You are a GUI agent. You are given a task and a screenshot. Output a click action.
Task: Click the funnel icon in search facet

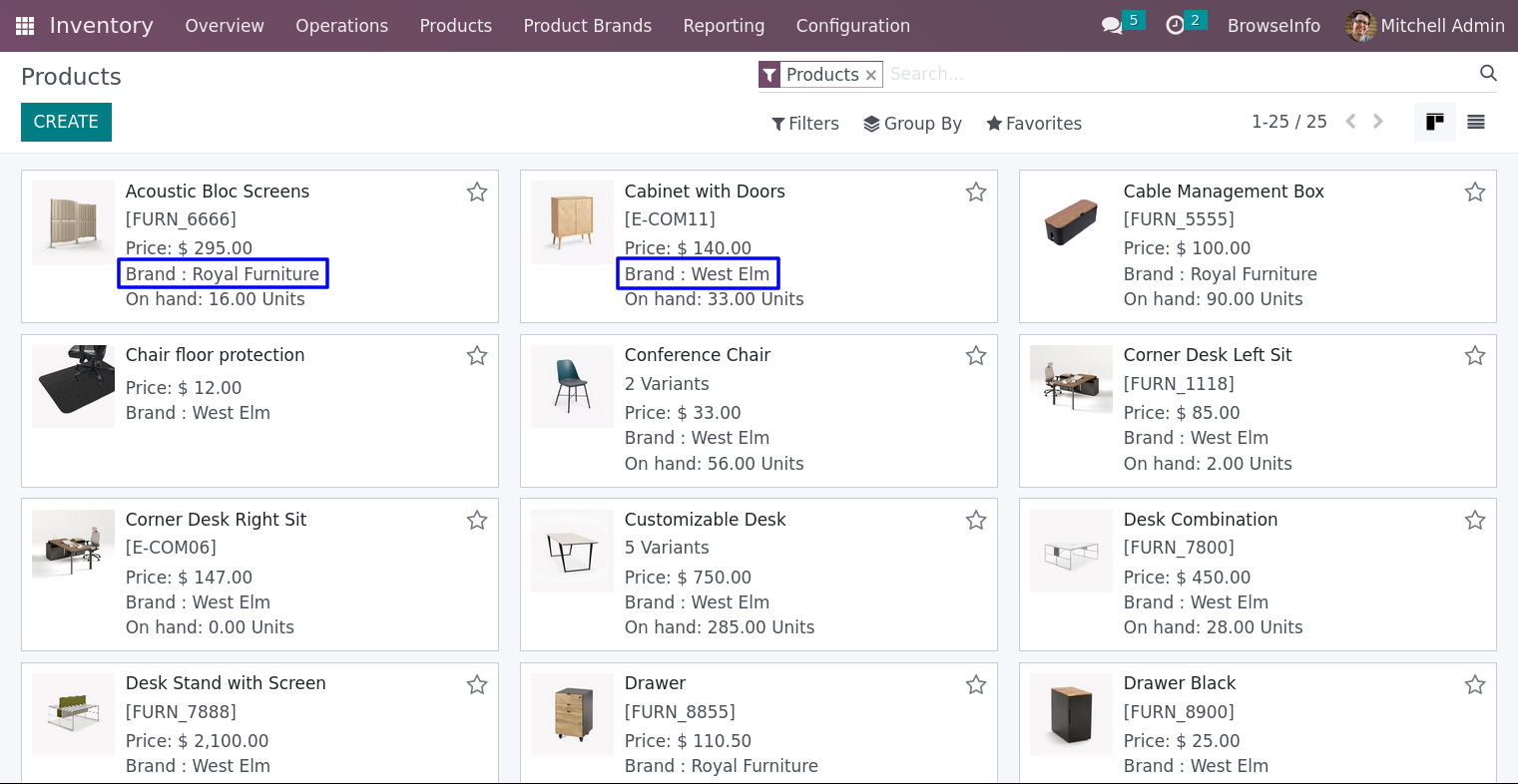coord(769,75)
